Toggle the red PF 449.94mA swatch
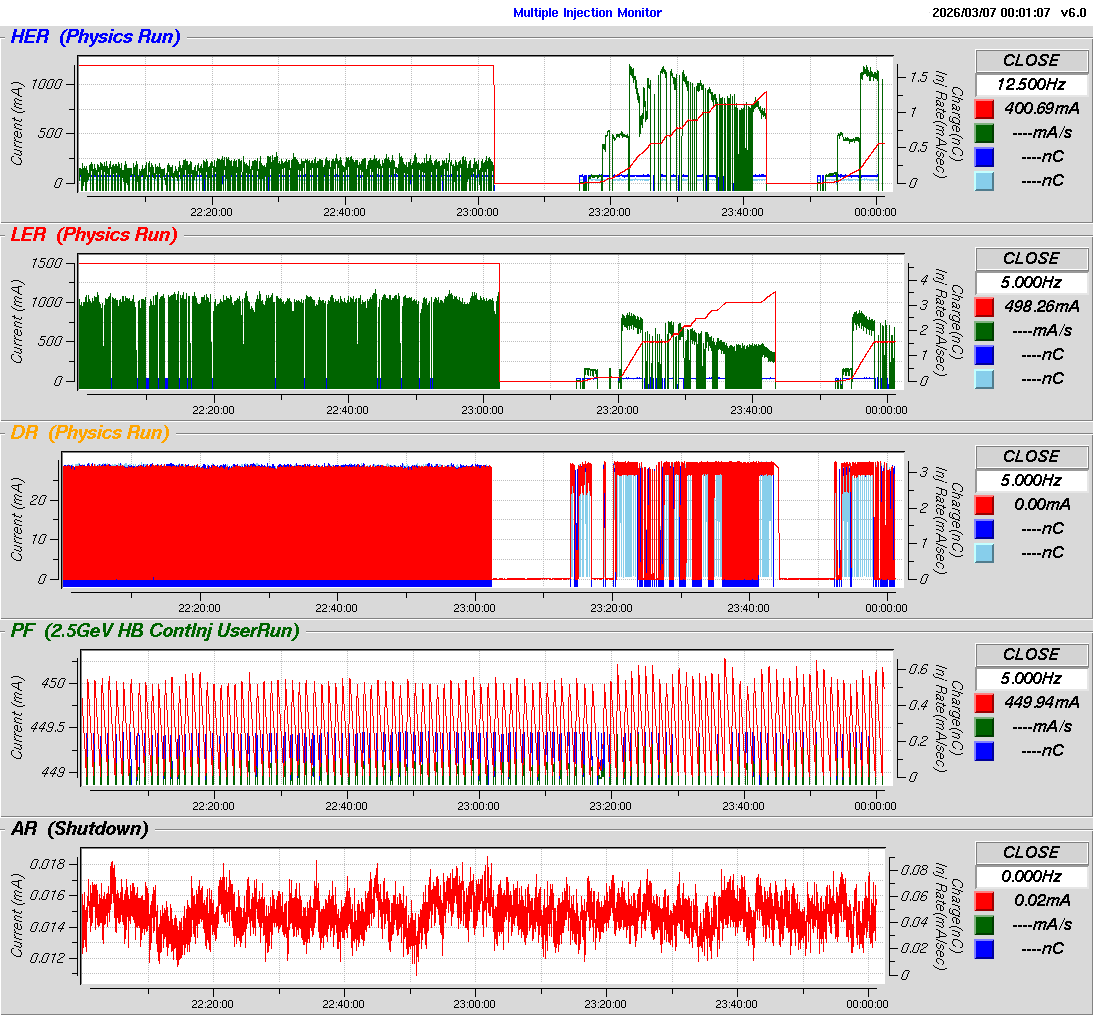This screenshot has width=1093, height=1015. coord(984,702)
